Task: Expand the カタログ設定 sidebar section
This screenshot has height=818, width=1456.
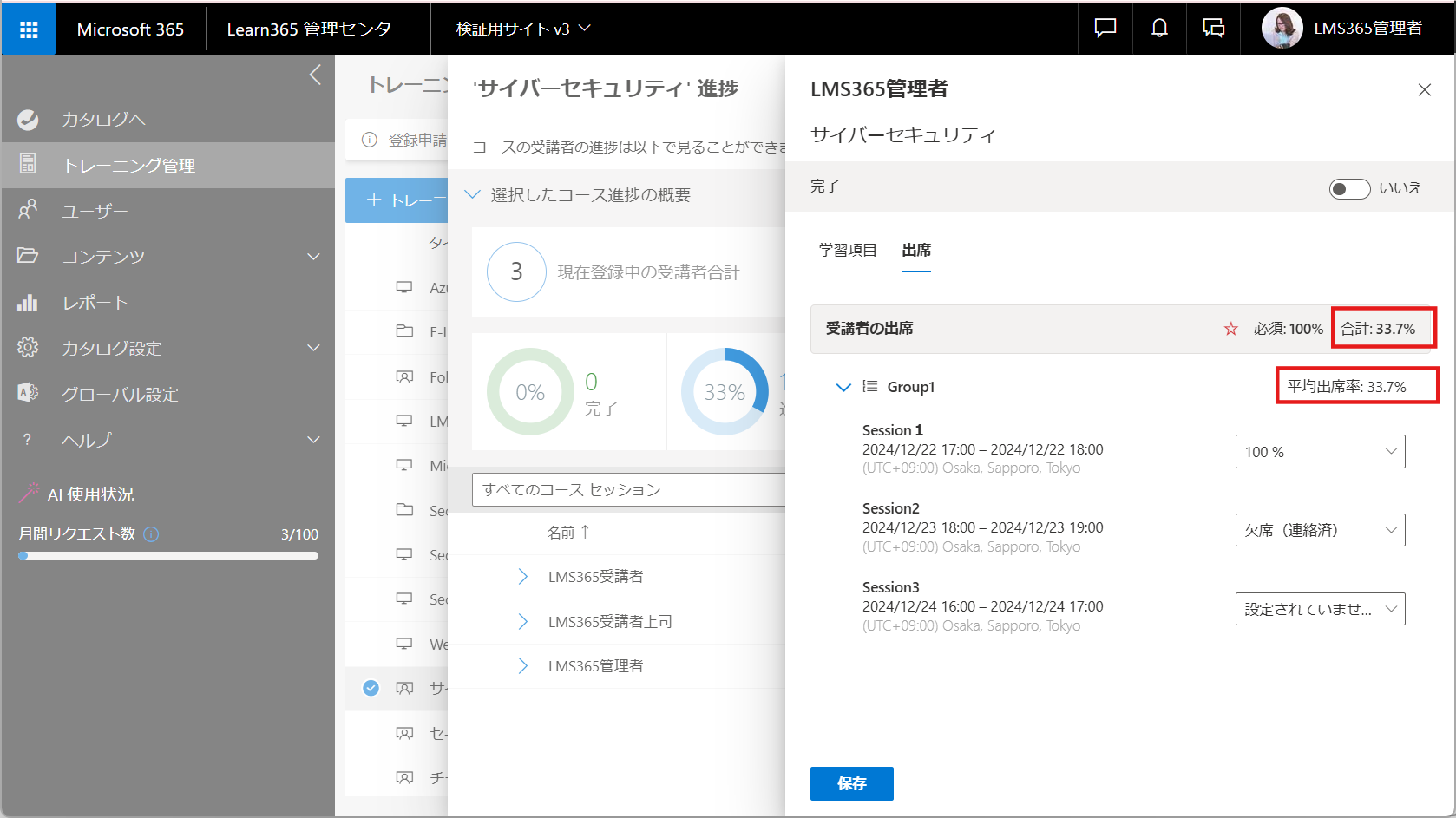Action: [313, 348]
